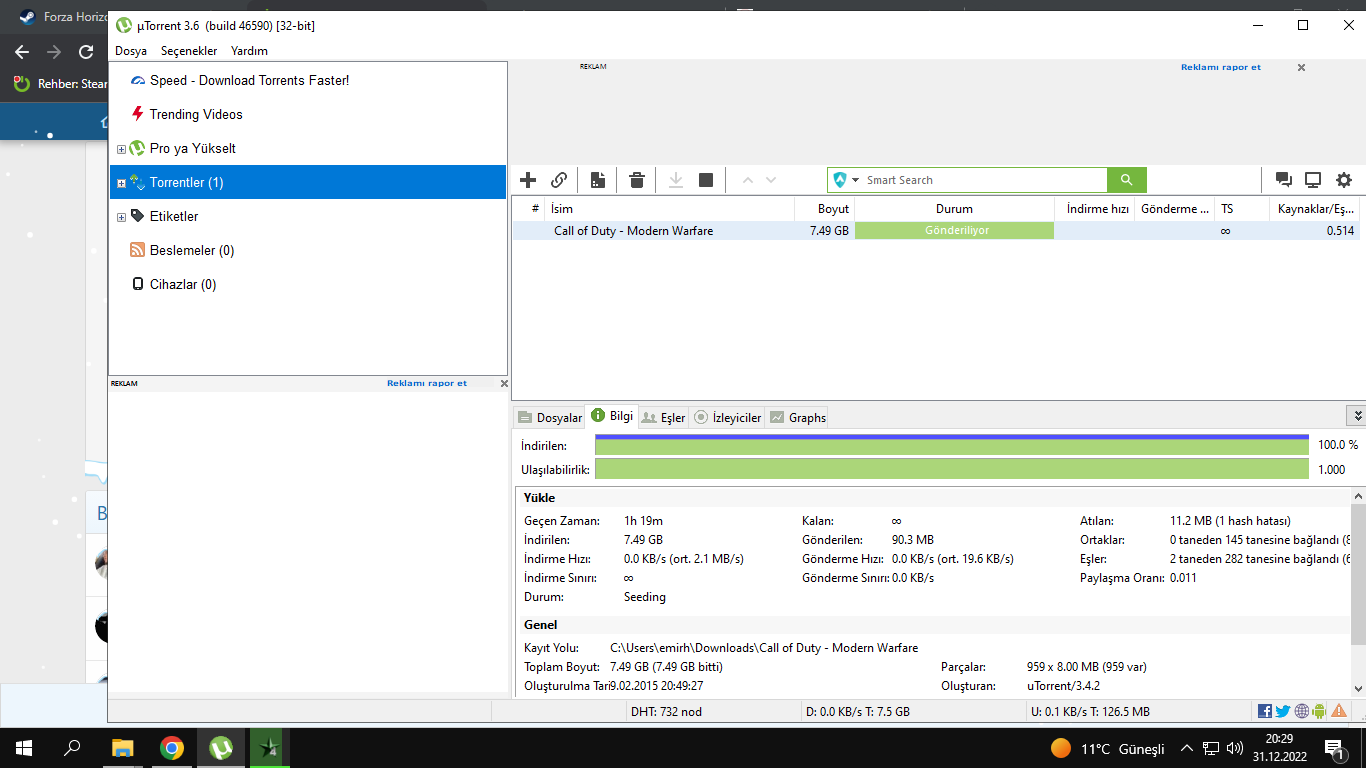
Task: Click the Speed gauge icon in sidebar
Action: click(x=138, y=80)
